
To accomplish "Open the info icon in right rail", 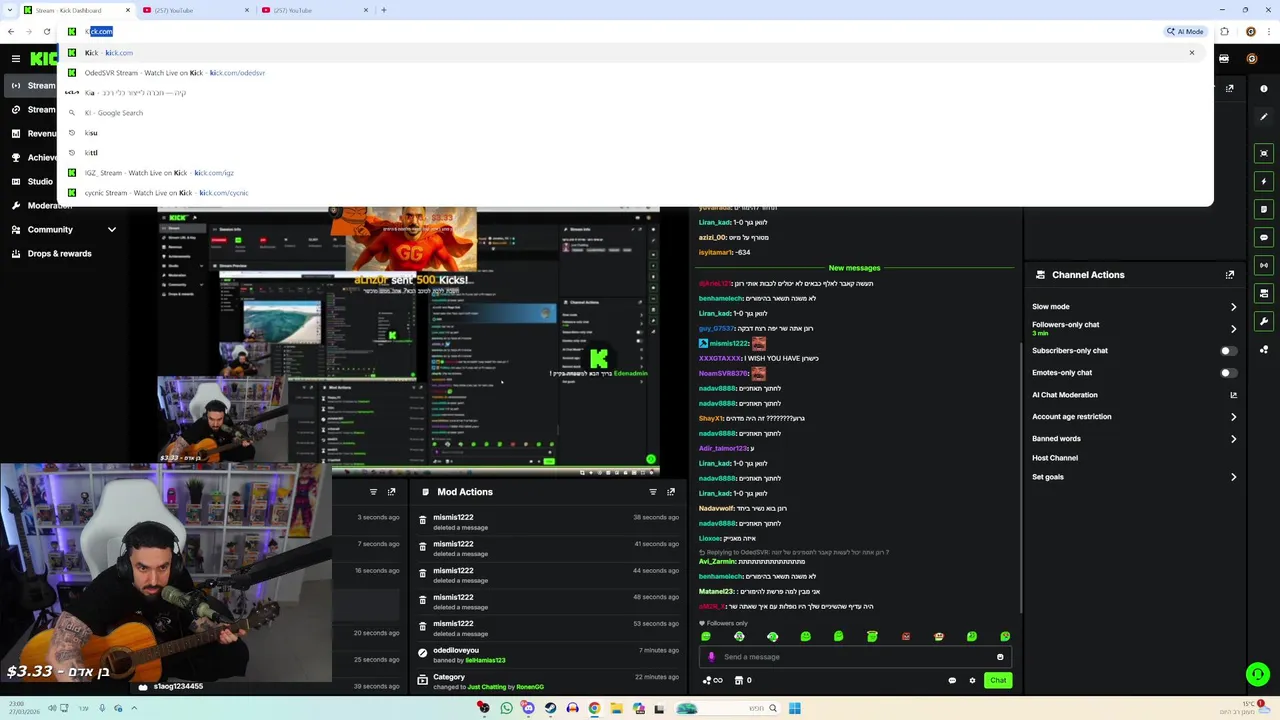I will point(1264,88).
